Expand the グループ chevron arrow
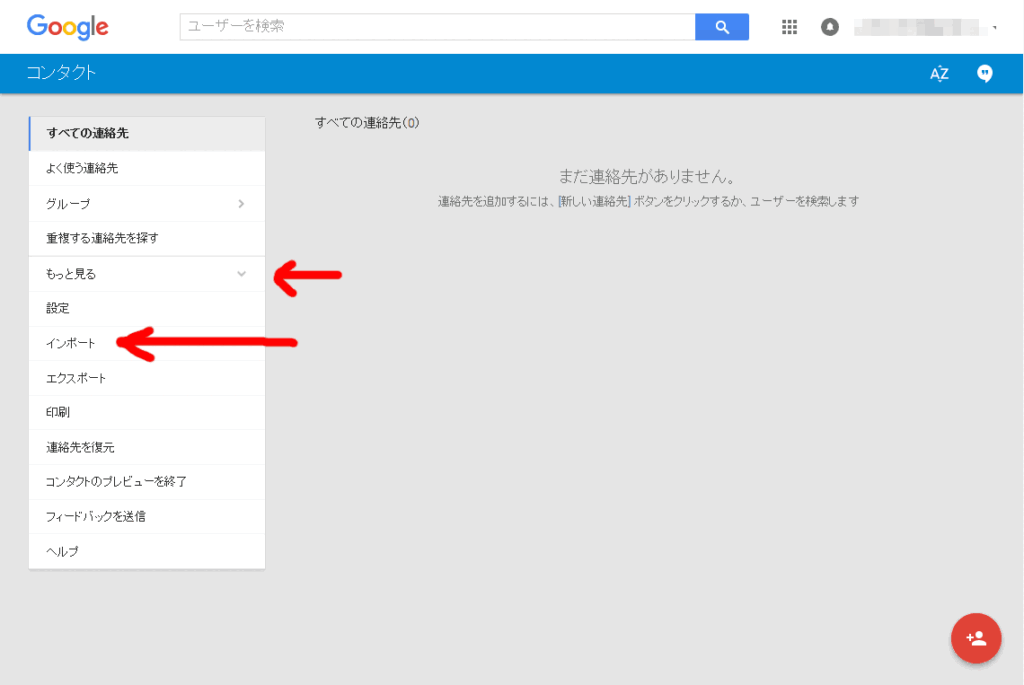 [x=241, y=204]
